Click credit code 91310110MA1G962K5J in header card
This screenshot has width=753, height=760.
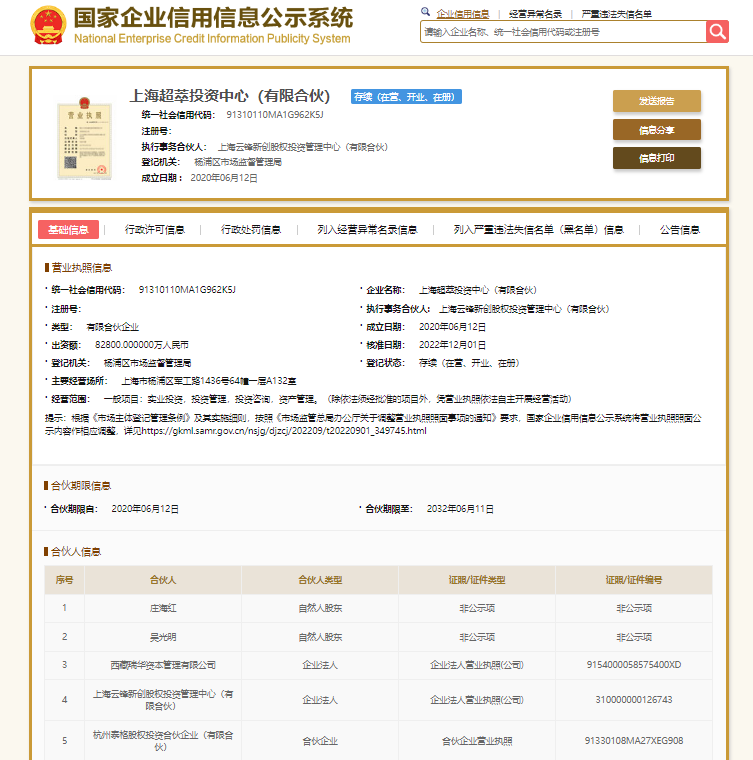(x=275, y=115)
